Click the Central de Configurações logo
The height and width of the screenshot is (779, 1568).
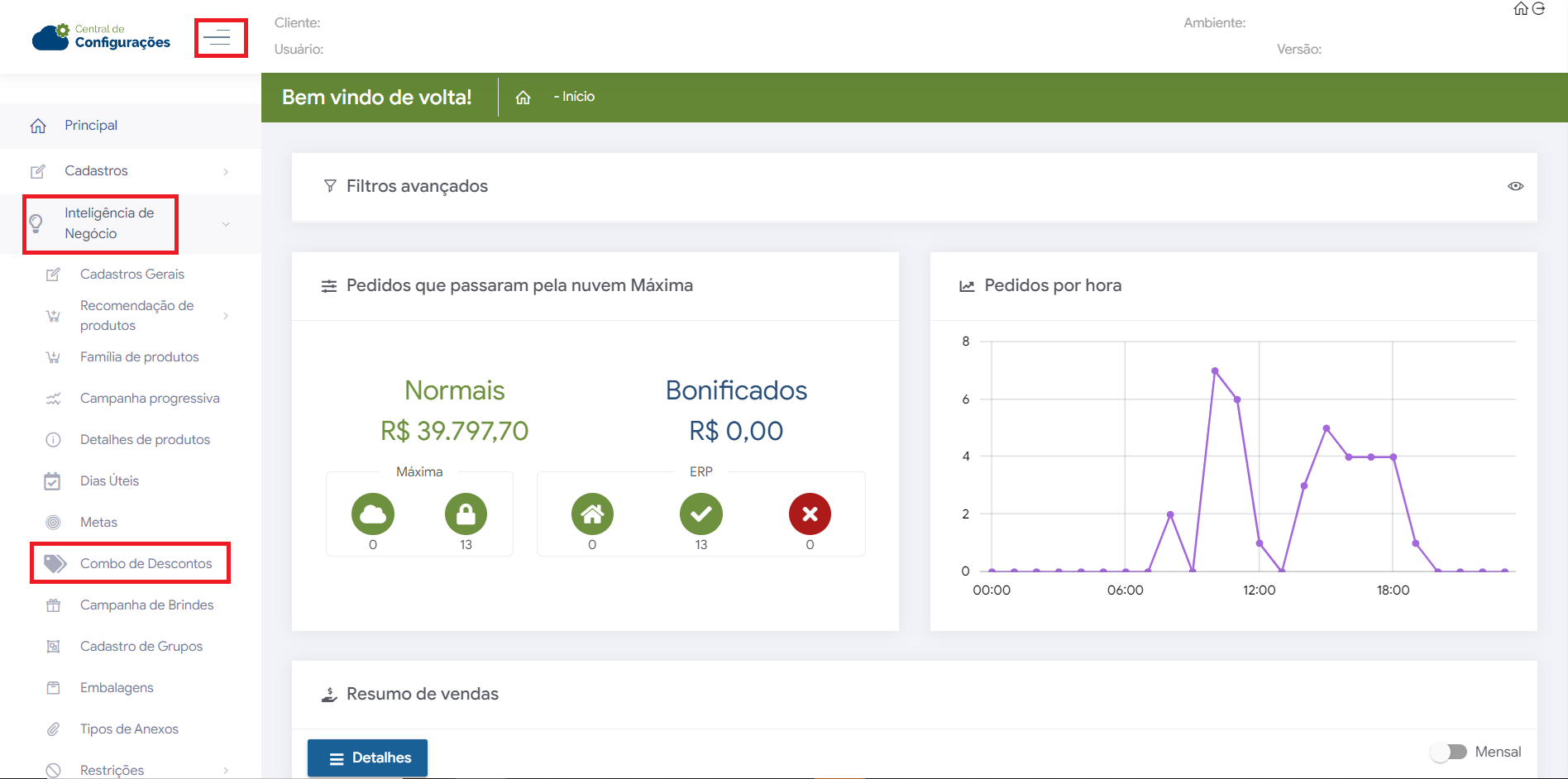pyautogui.click(x=101, y=37)
